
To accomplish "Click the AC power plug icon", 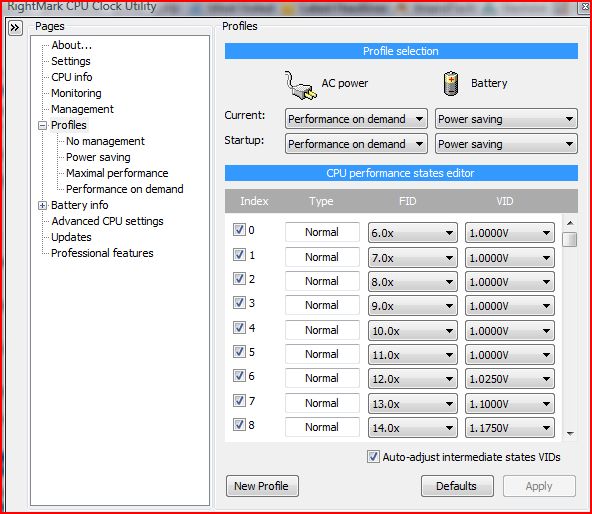I will (x=300, y=85).
